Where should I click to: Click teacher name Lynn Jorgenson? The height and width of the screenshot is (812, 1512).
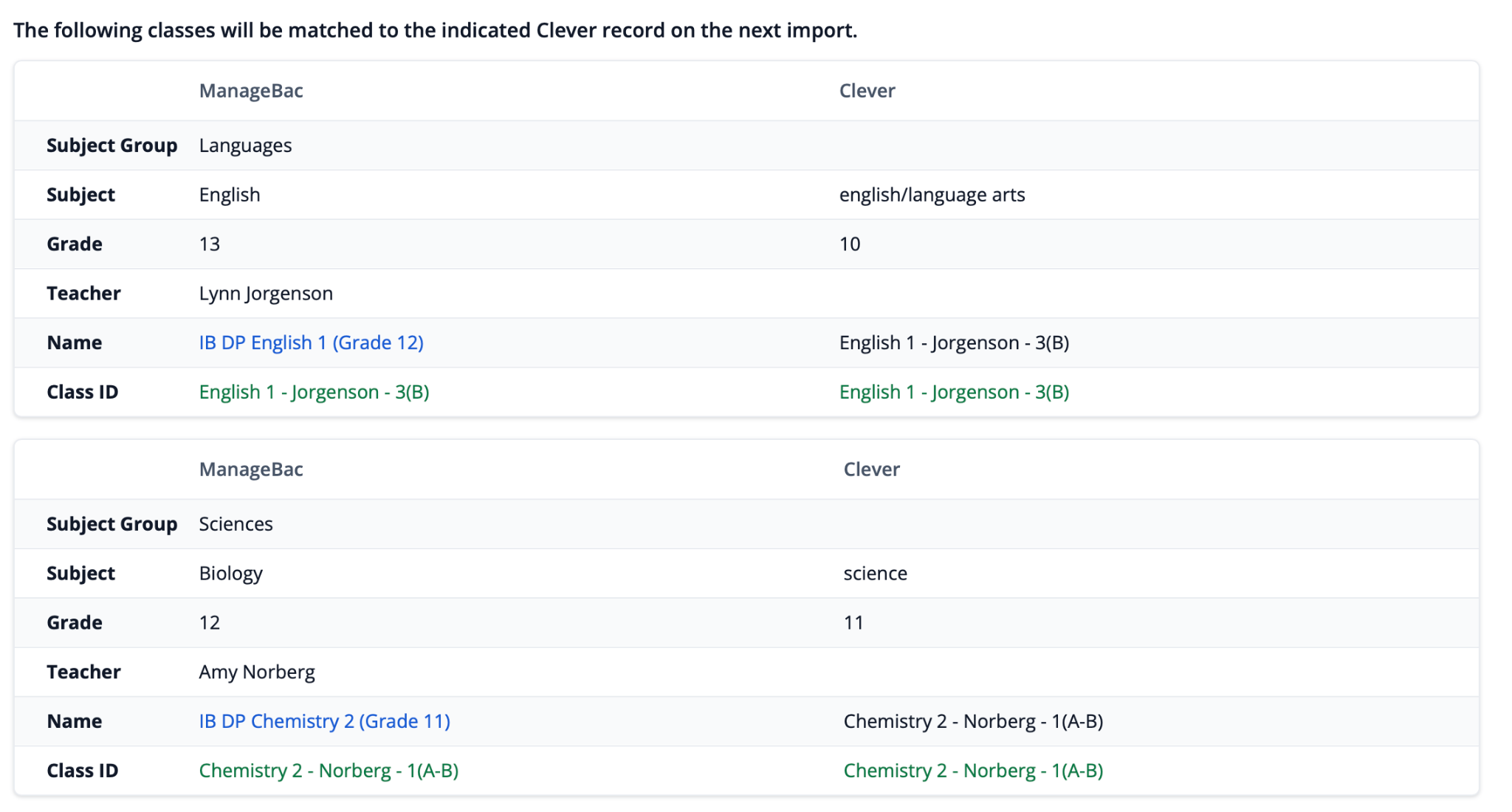coord(266,294)
